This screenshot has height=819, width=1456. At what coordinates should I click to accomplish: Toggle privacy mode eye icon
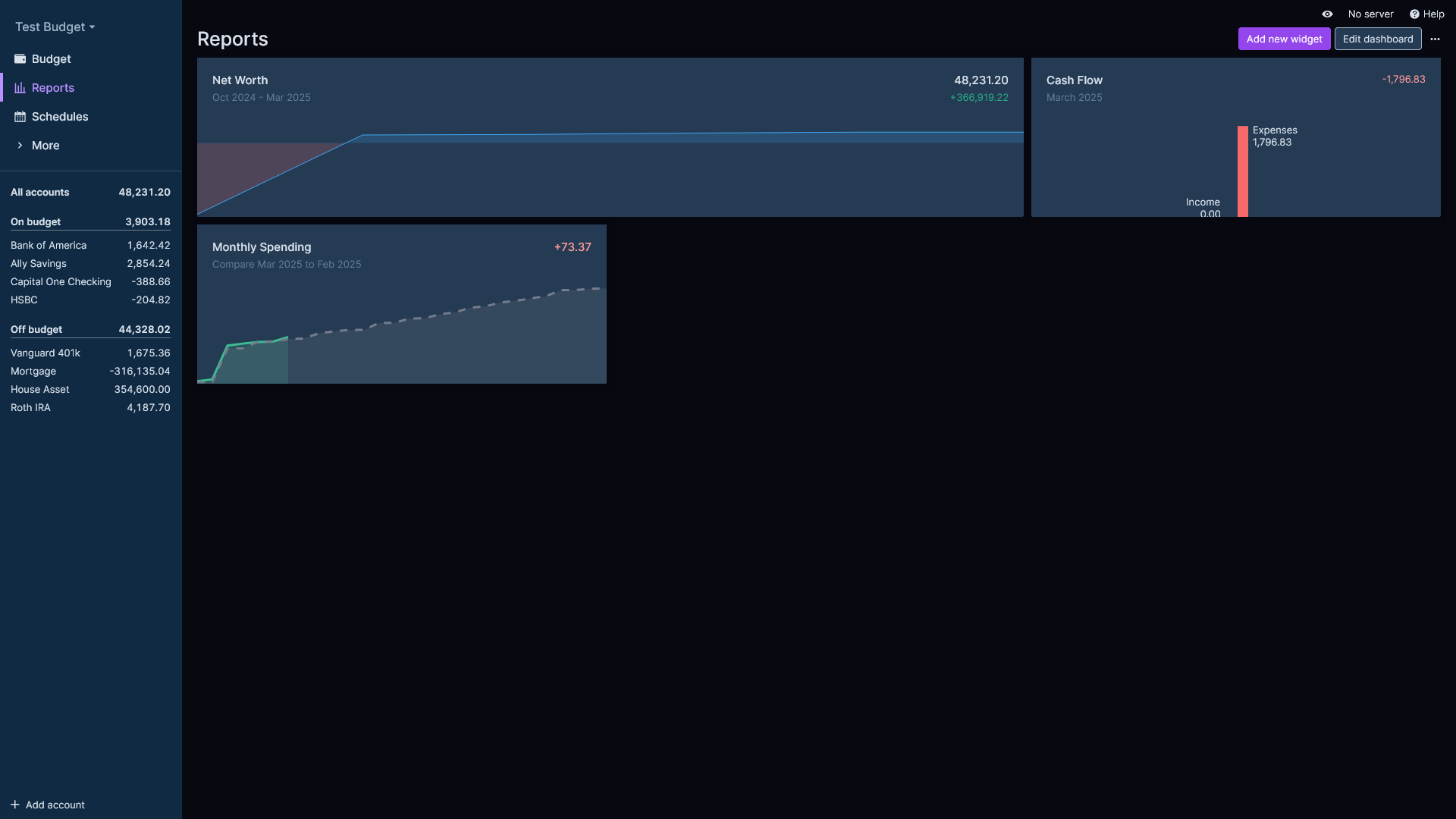click(1327, 14)
